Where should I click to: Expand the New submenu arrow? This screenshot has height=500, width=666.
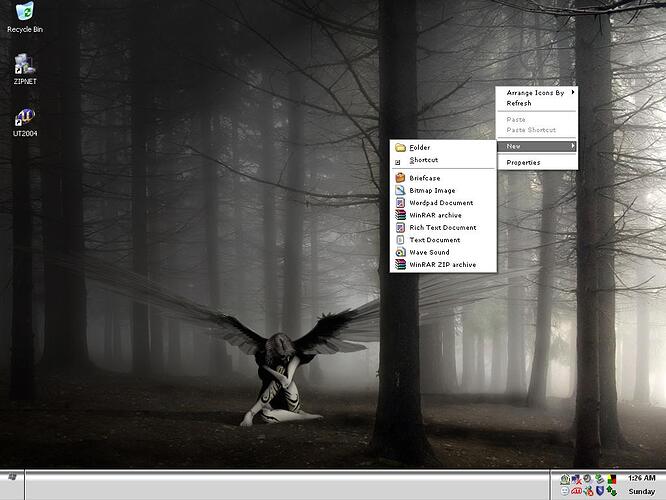tap(573, 147)
